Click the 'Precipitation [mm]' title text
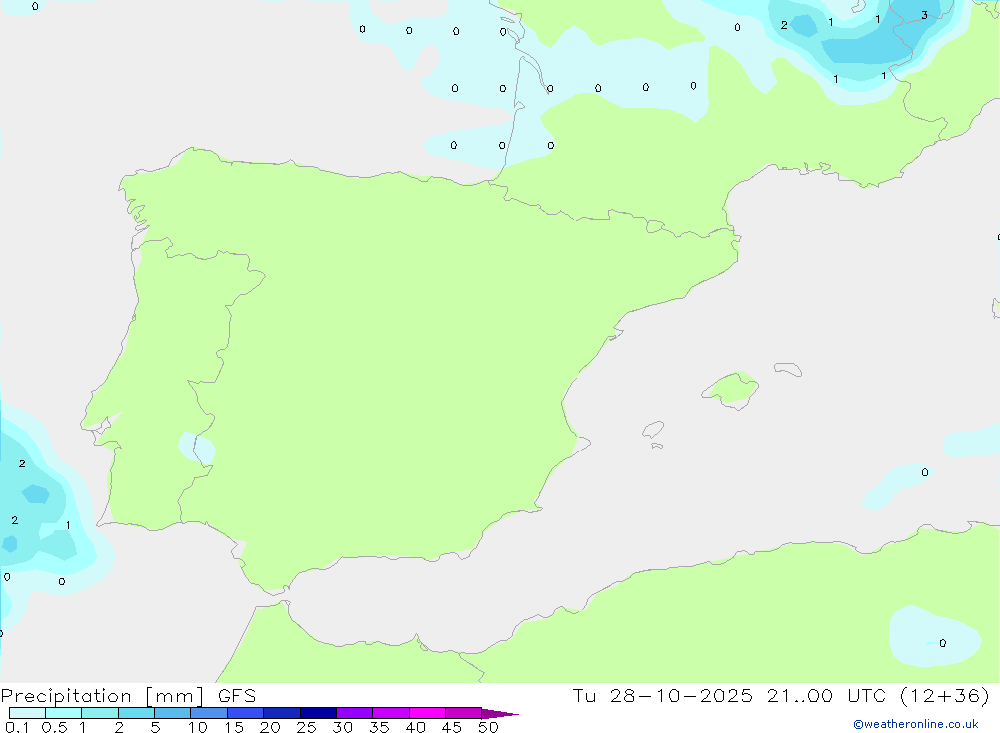Image resolution: width=1000 pixels, height=733 pixels. click(x=102, y=696)
